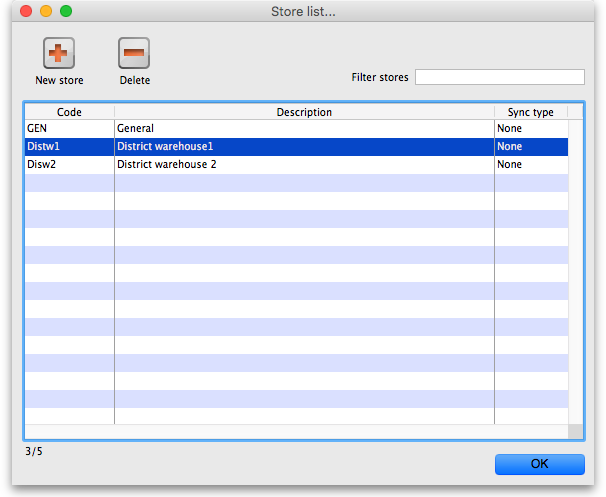This screenshot has width=606, height=497.
Task: Click the Delete minus icon
Action: coord(134,53)
